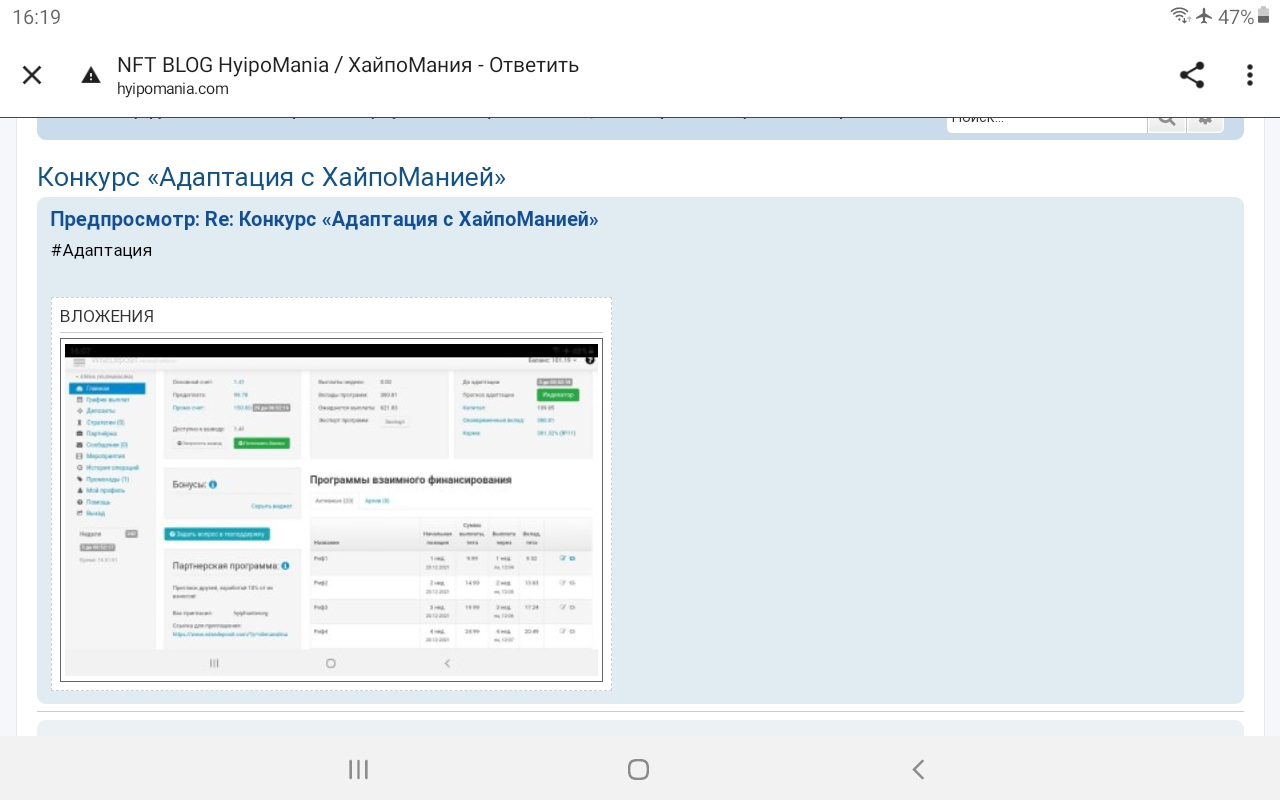Tap the airplane mode status icon

(x=1204, y=16)
